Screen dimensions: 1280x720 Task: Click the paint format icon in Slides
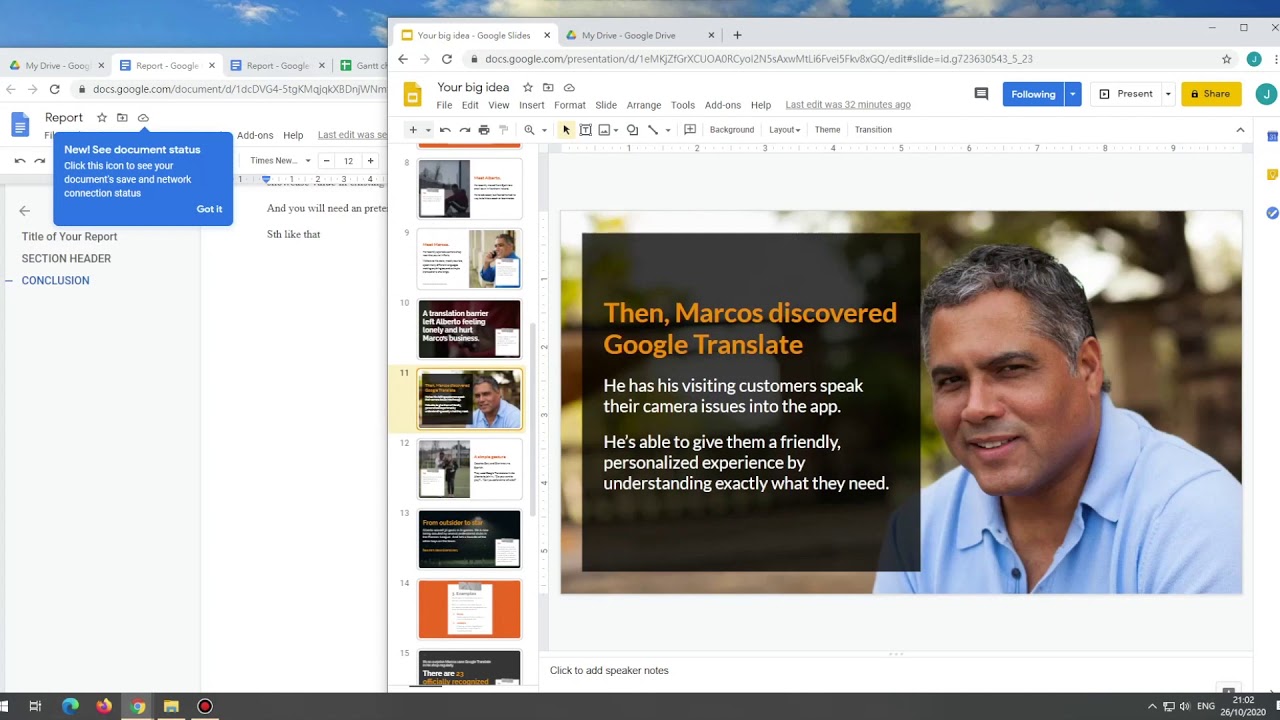pos(503,130)
